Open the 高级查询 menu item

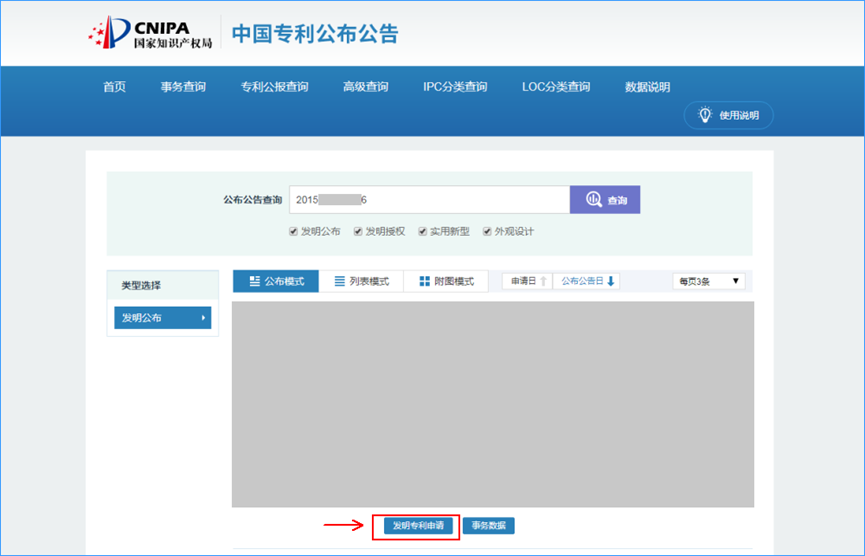[x=365, y=87]
